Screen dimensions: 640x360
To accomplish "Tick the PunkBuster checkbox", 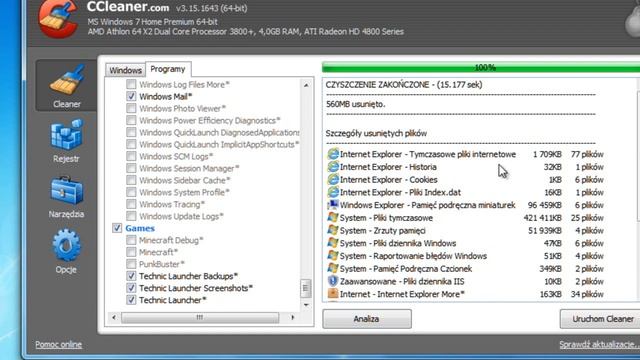I will pyautogui.click(x=131, y=264).
